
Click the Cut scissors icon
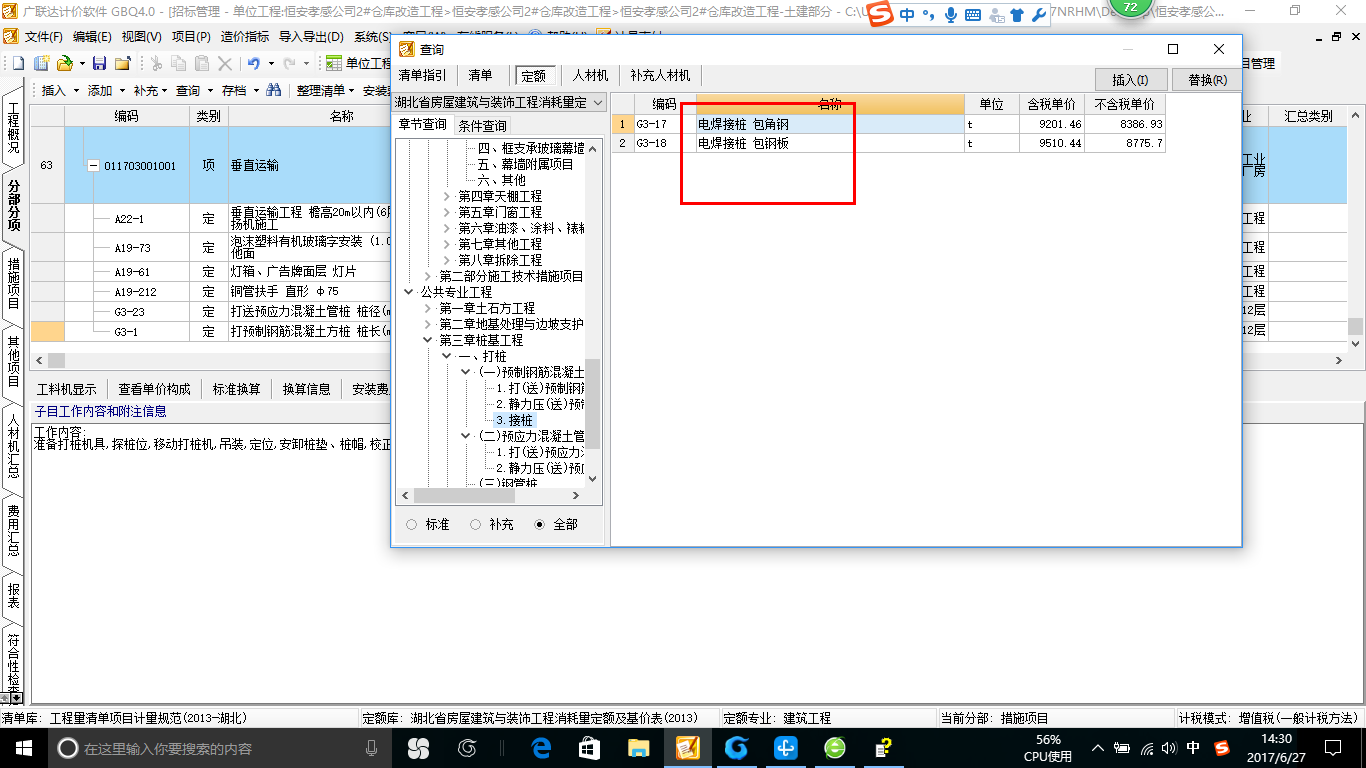(156, 63)
